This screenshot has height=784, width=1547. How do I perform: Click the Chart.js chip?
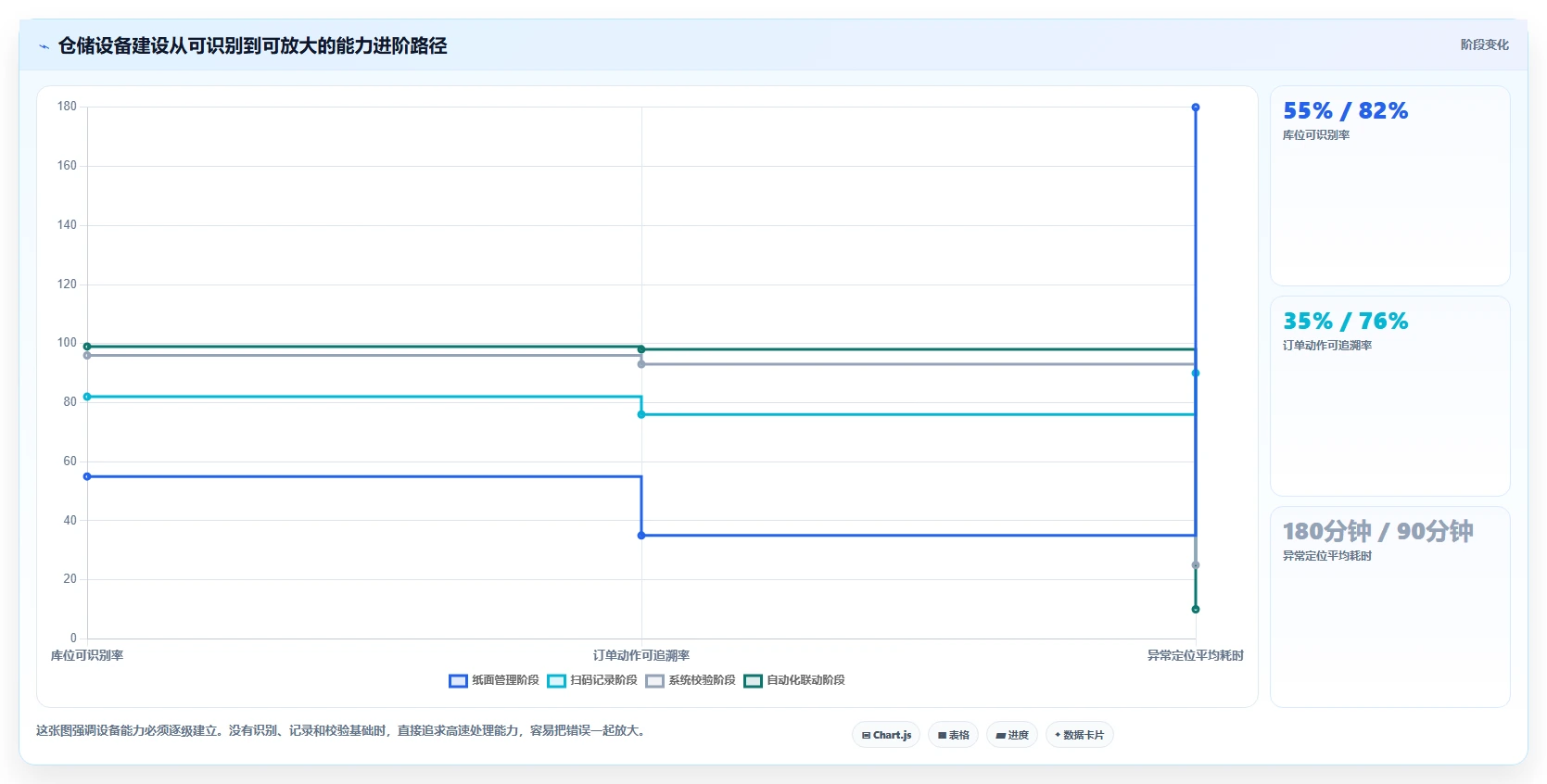pyautogui.click(x=886, y=735)
